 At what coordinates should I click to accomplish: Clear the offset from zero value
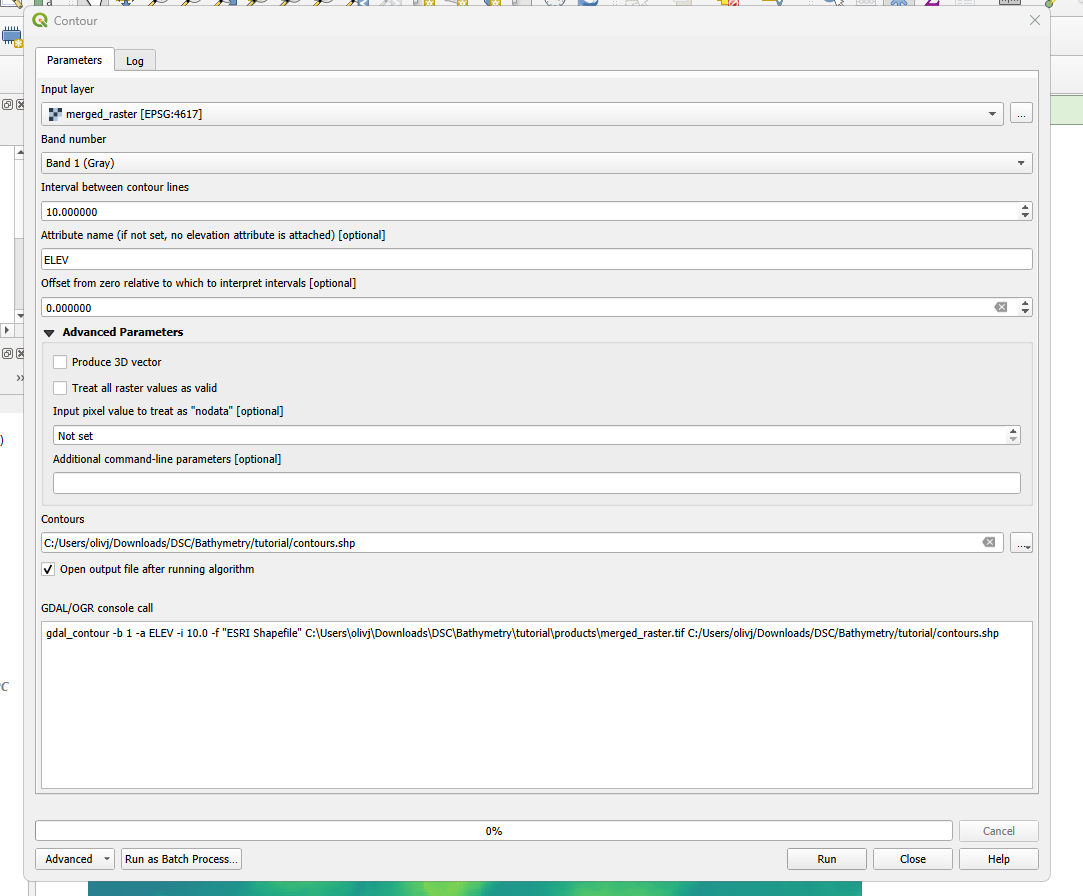[x=1000, y=307]
